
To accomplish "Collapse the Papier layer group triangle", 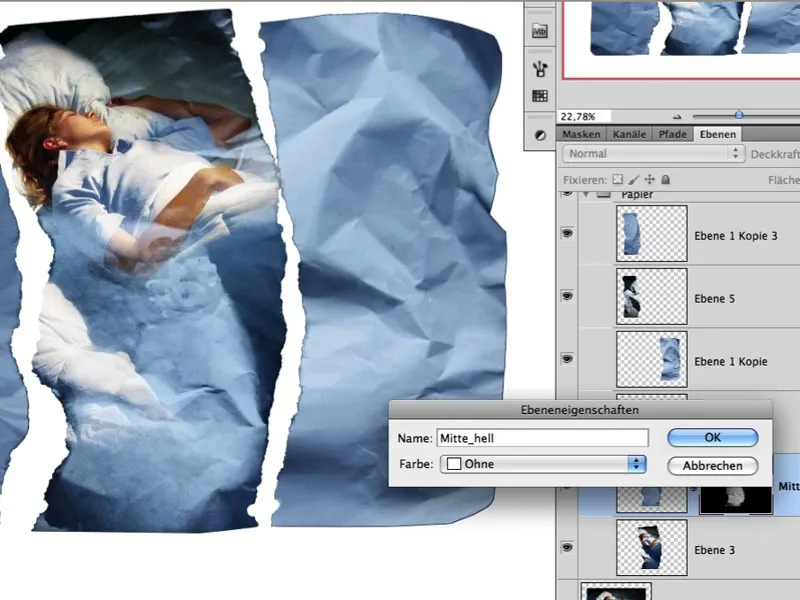I will pyautogui.click(x=586, y=194).
